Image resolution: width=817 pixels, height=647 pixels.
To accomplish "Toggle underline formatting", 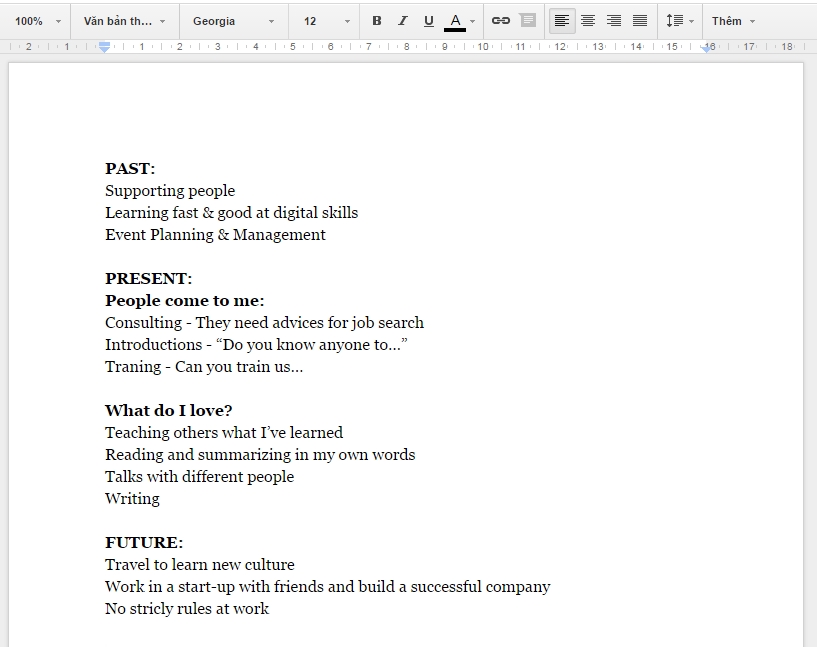I will coord(429,21).
